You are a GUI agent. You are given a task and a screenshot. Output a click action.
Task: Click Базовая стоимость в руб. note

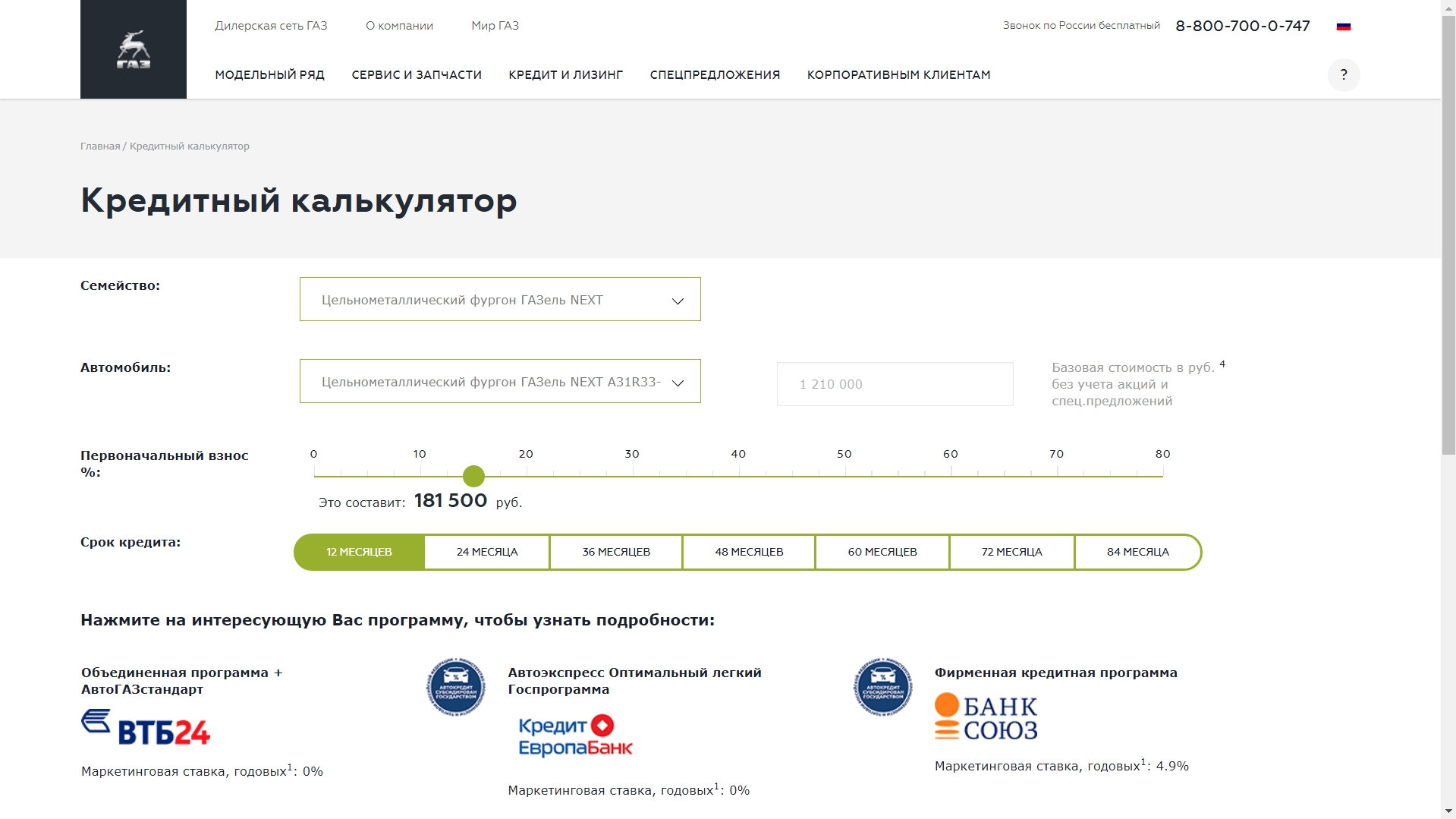click(x=1138, y=384)
